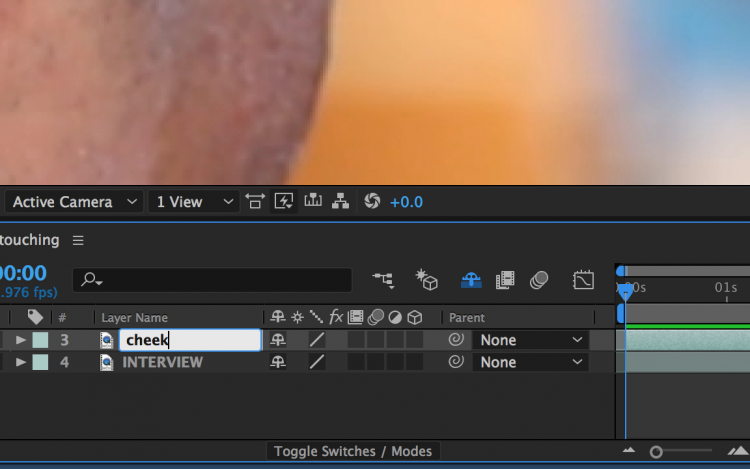Open the Parent dropdown for INTERVIEW layer

click(530, 362)
